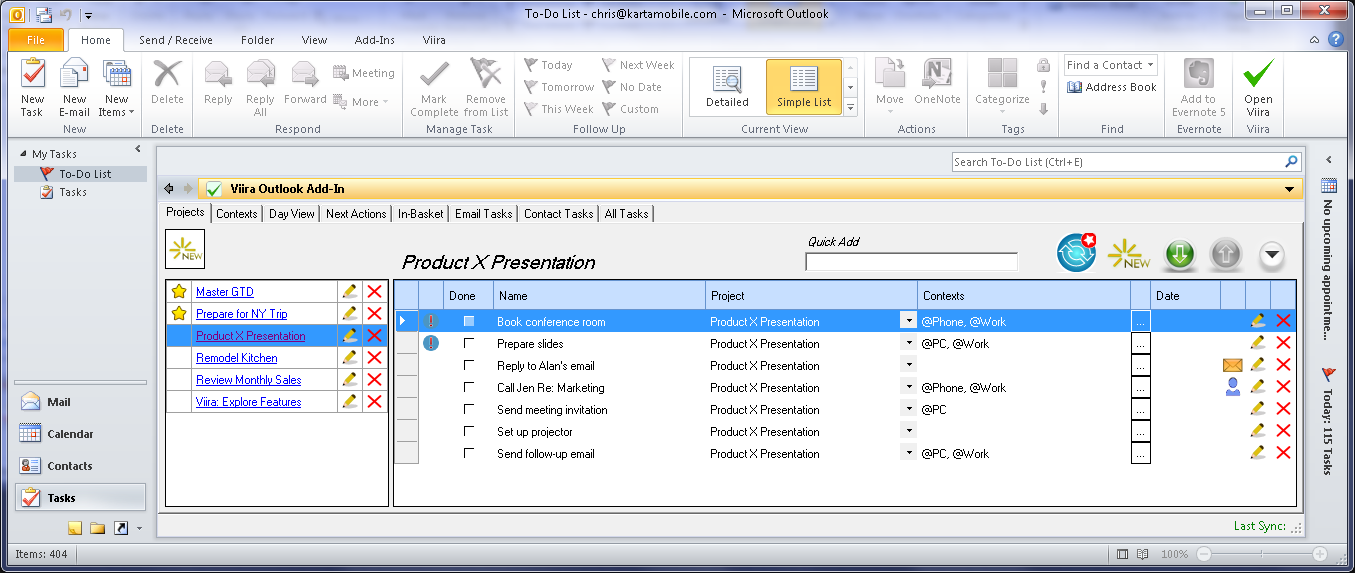Screen dimensions: 1355x573
Task: Click the envelope icon on Reply to Alan's email row
Action: (1232, 365)
